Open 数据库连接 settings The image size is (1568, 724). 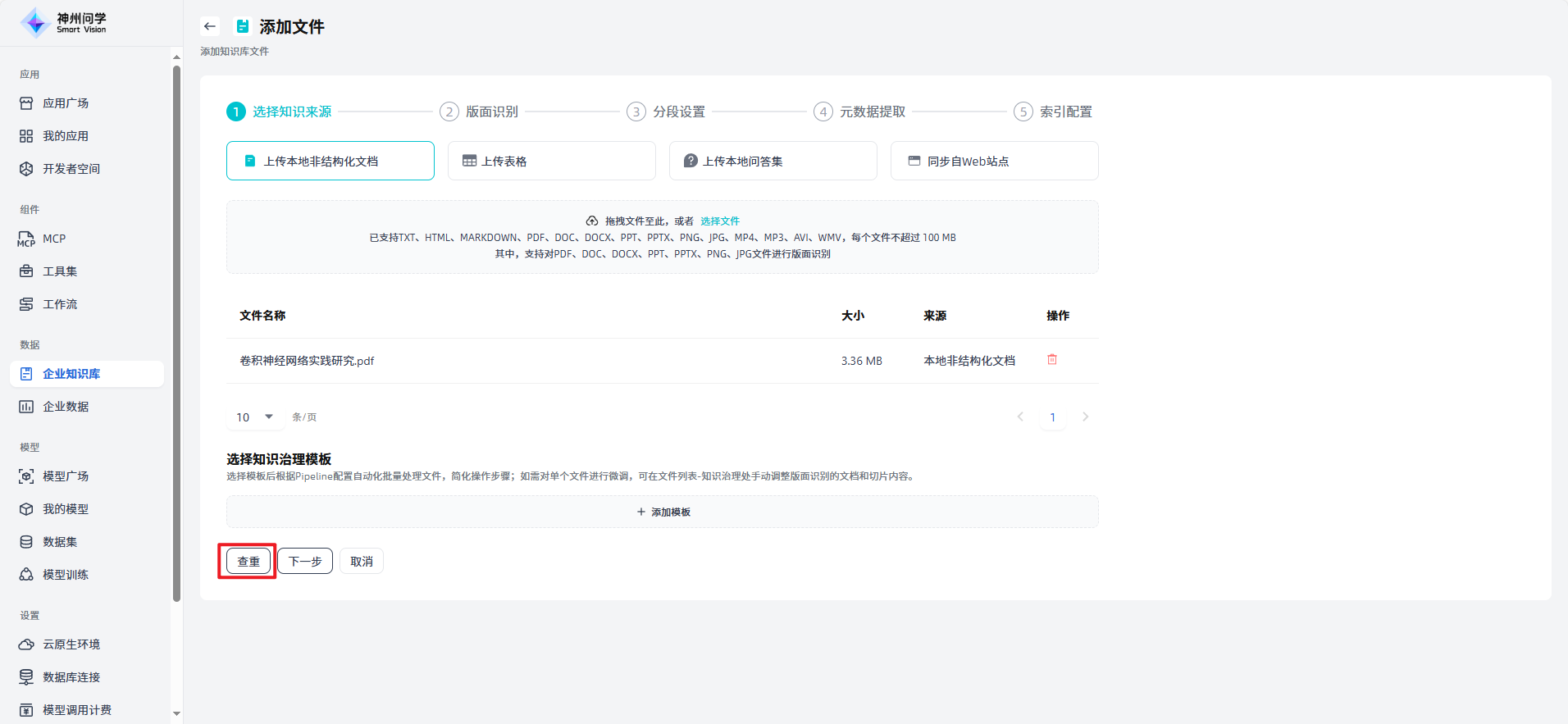click(71, 677)
